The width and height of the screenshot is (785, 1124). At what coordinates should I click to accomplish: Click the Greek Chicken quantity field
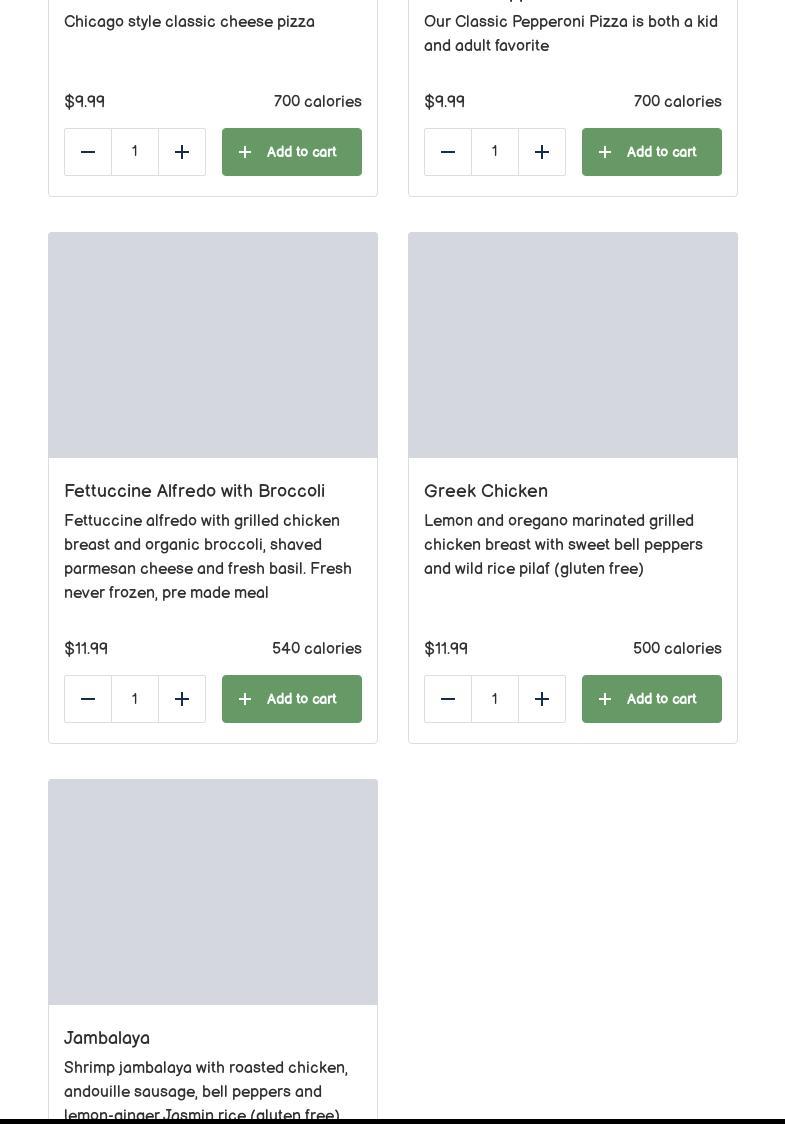[x=495, y=699]
